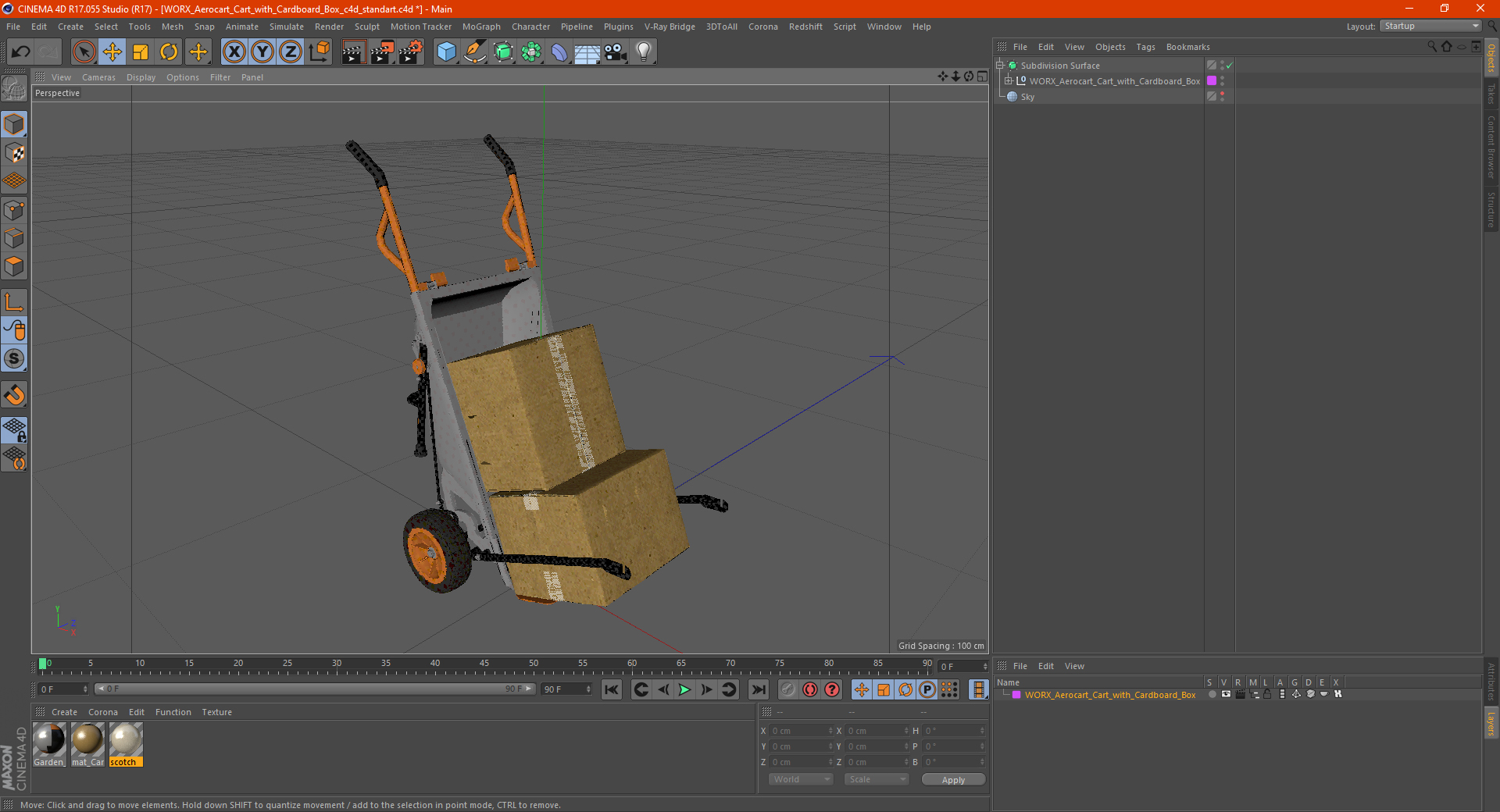This screenshot has height=812, width=1500.
Task: Toggle Sky visibility dots
Action: tap(1223, 97)
